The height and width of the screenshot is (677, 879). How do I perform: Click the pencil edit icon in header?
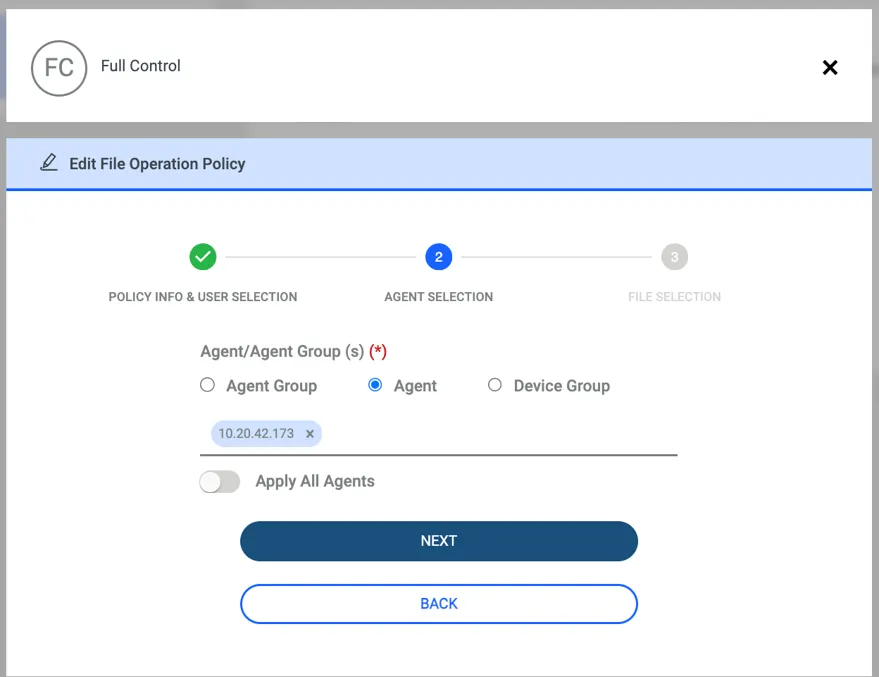(49, 163)
